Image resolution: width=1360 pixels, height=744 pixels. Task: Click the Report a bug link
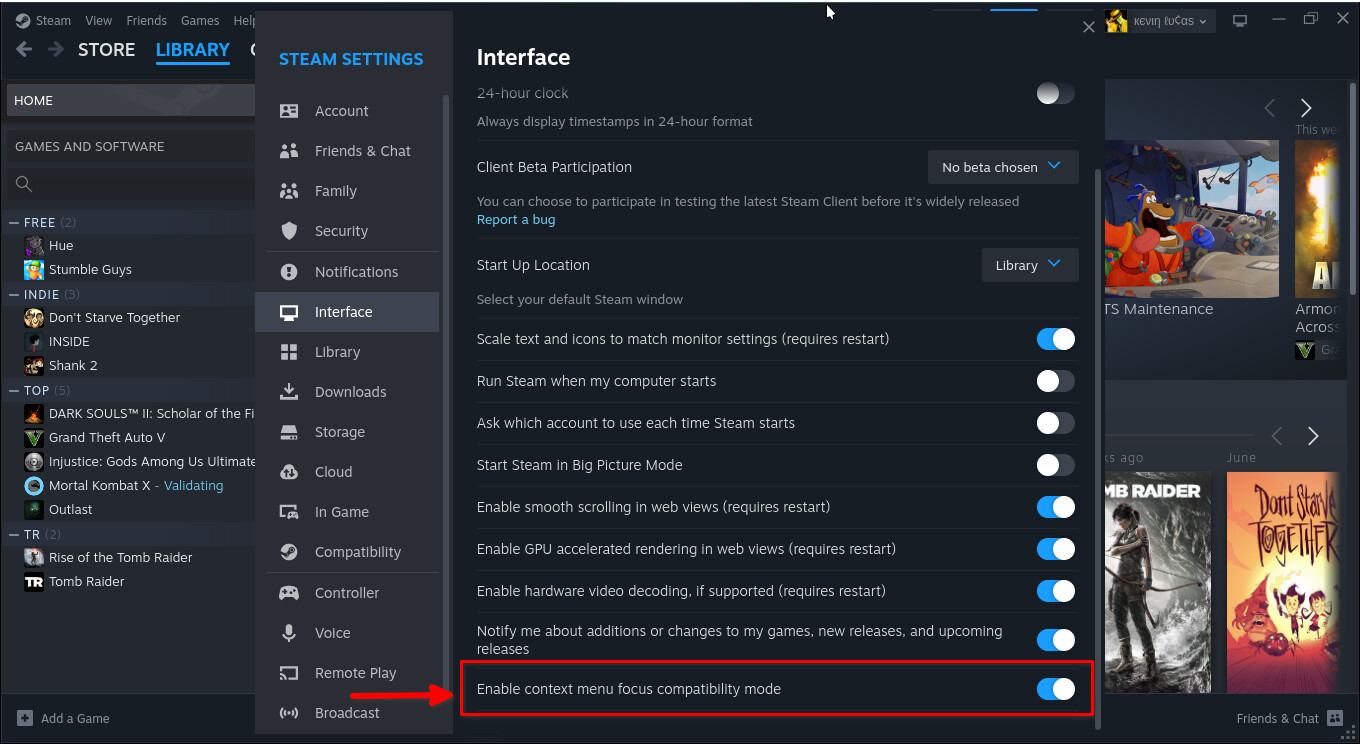[516, 220]
